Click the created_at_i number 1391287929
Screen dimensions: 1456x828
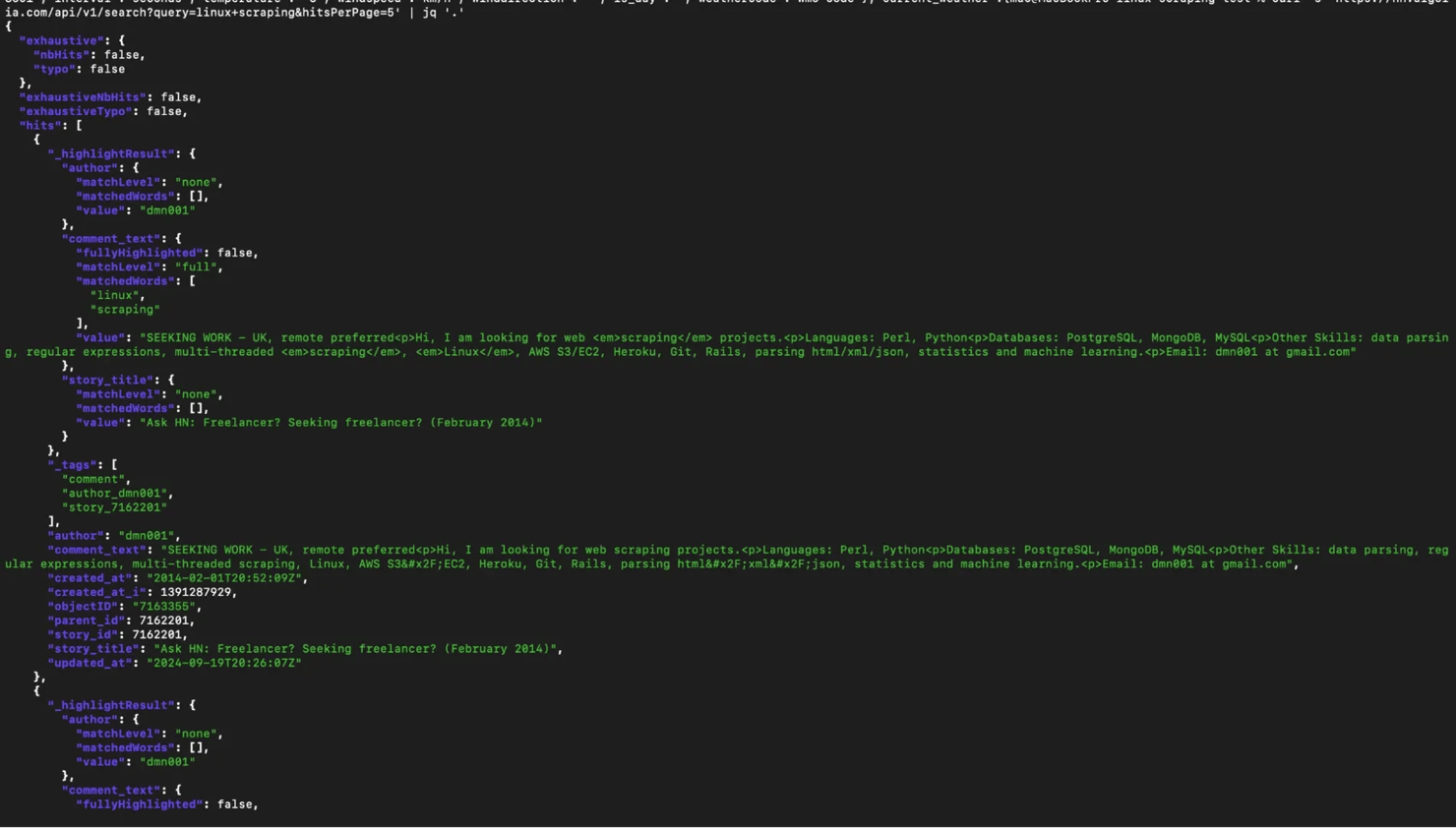click(x=197, y=592)
